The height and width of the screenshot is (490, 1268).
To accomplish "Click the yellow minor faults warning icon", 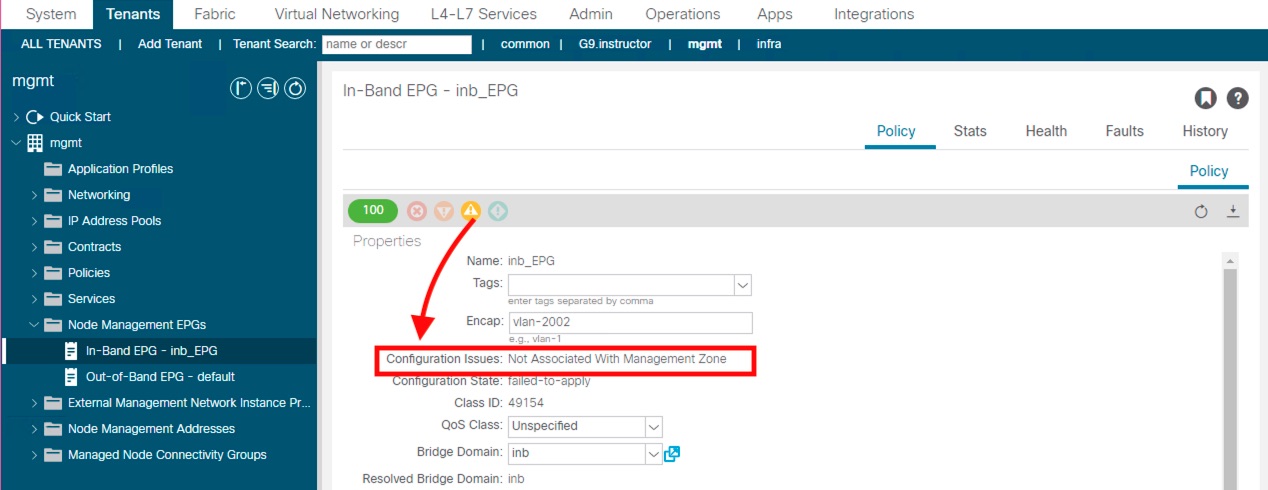I will coord(470,211).
